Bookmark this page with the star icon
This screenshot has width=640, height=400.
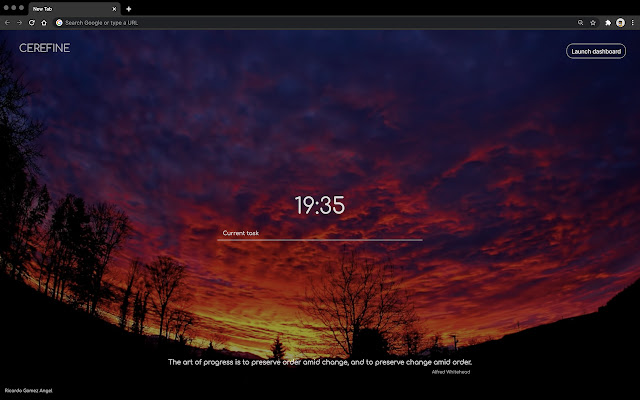coord(593,22)
